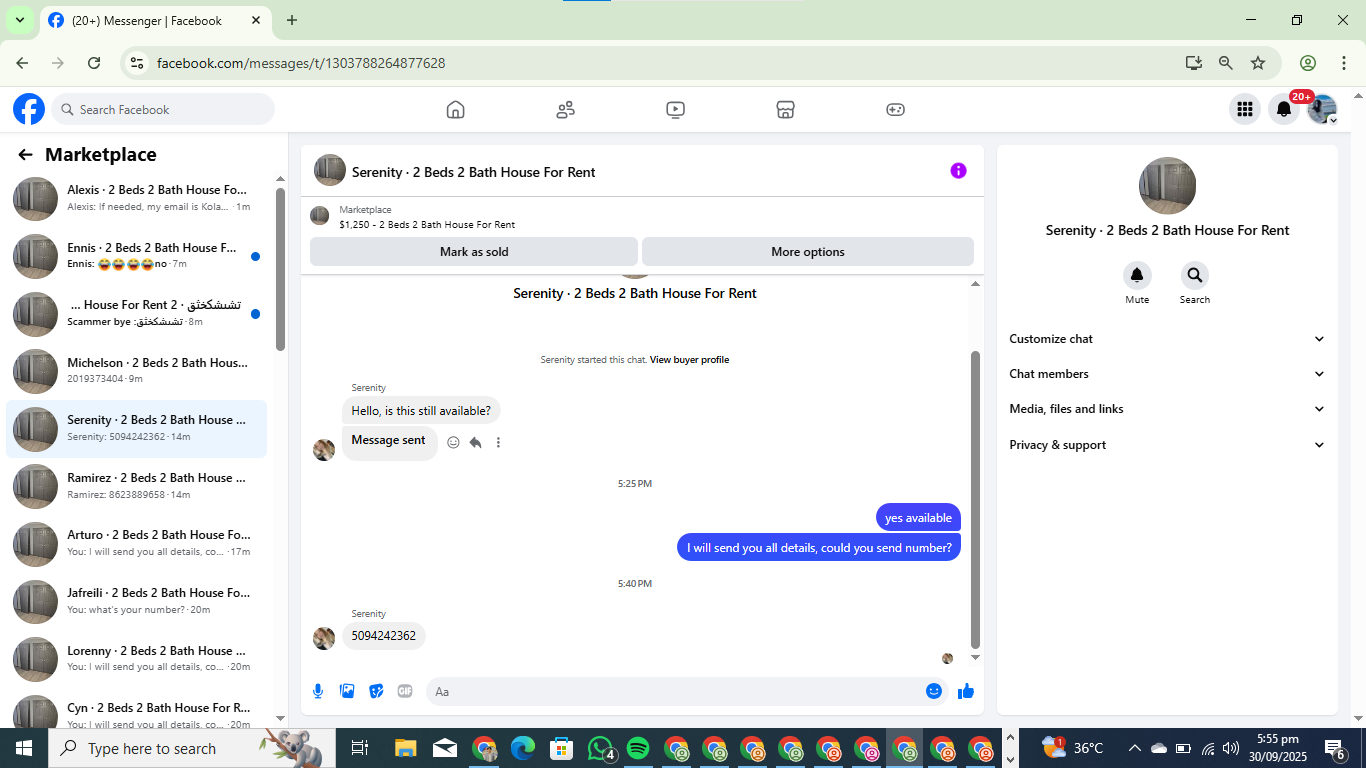The image size is (1366, 768).
Task: Click the Windows taskbar search box
Action: click(190, 748)
